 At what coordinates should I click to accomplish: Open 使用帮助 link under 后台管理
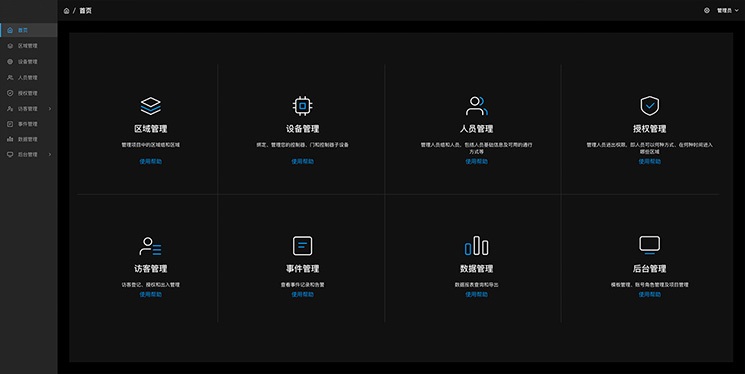(x=649, y=295)
